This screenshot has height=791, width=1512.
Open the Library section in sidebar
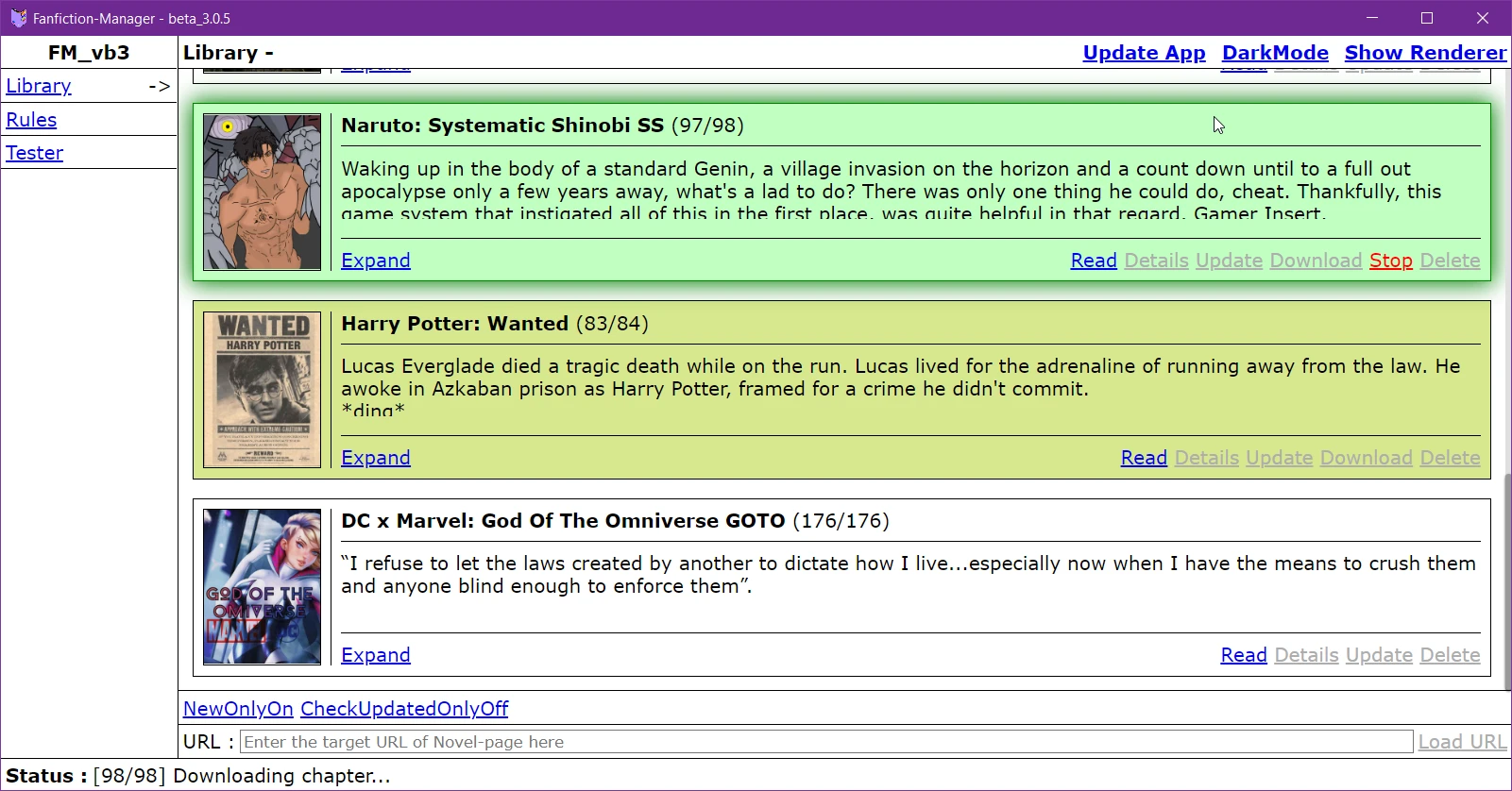pos(39,86)
